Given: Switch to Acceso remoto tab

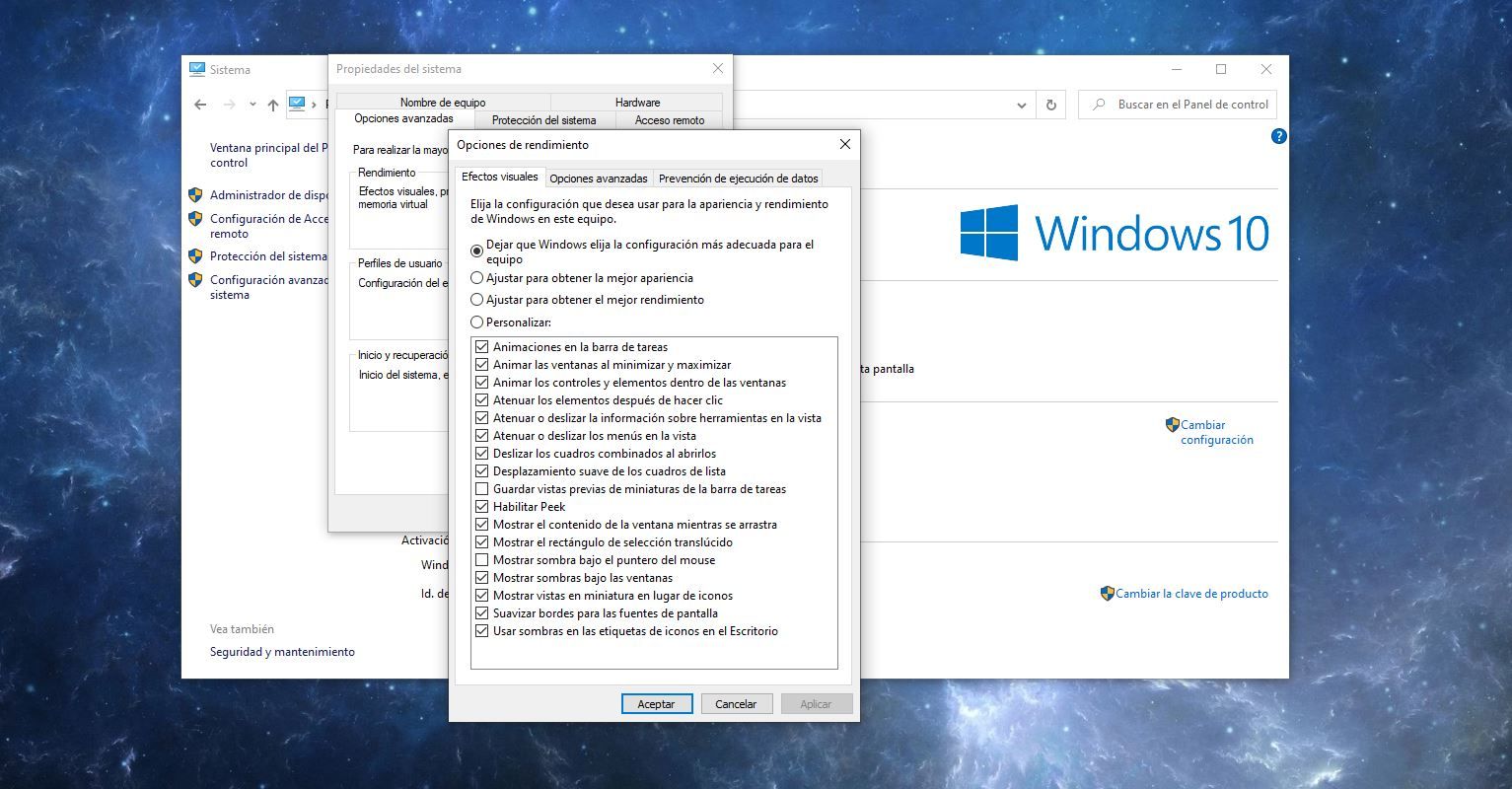Looking at the screenshot, I should pos(670,120).
